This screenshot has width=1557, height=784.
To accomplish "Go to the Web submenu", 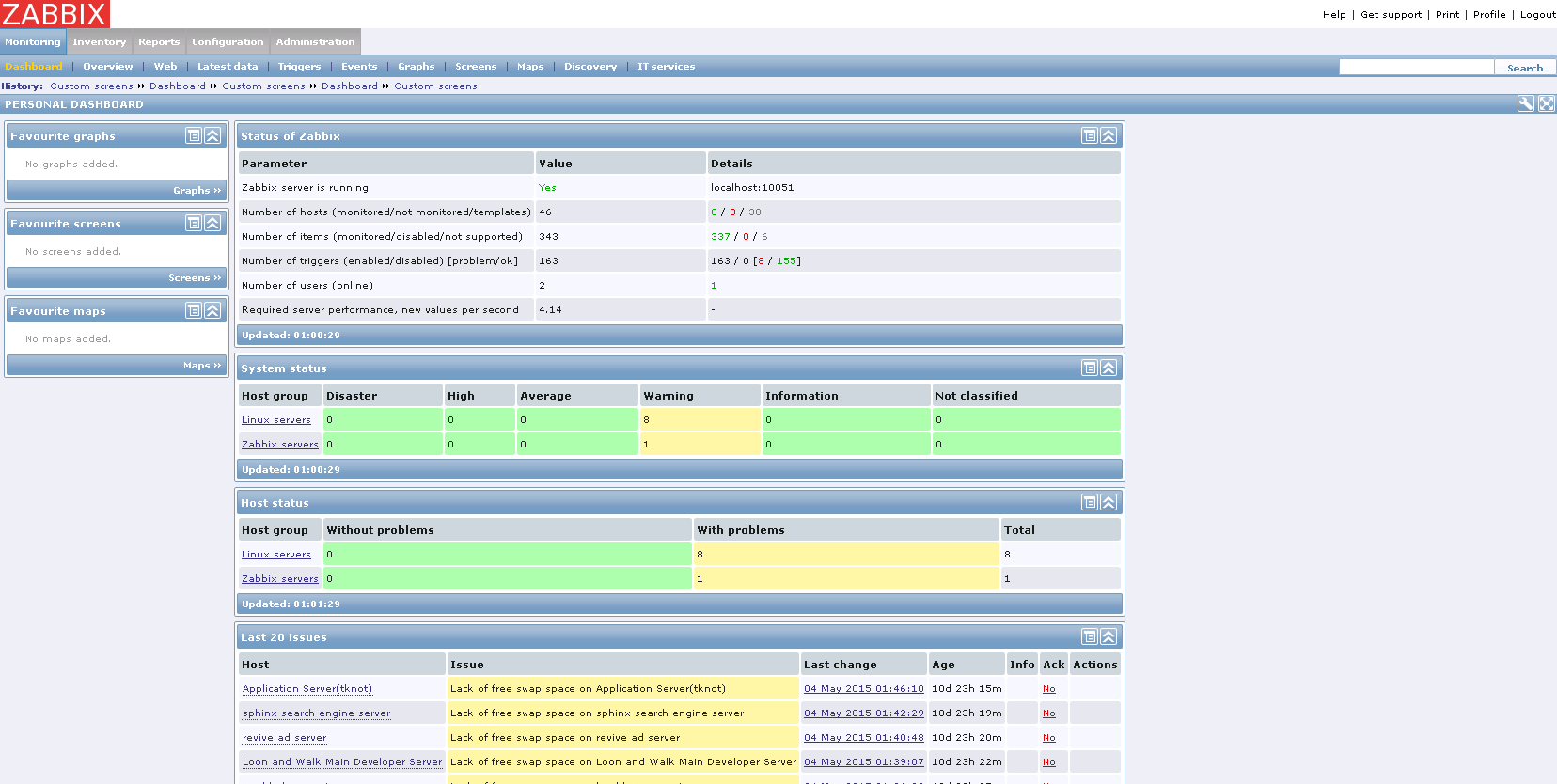I will (x=165, y=67).
